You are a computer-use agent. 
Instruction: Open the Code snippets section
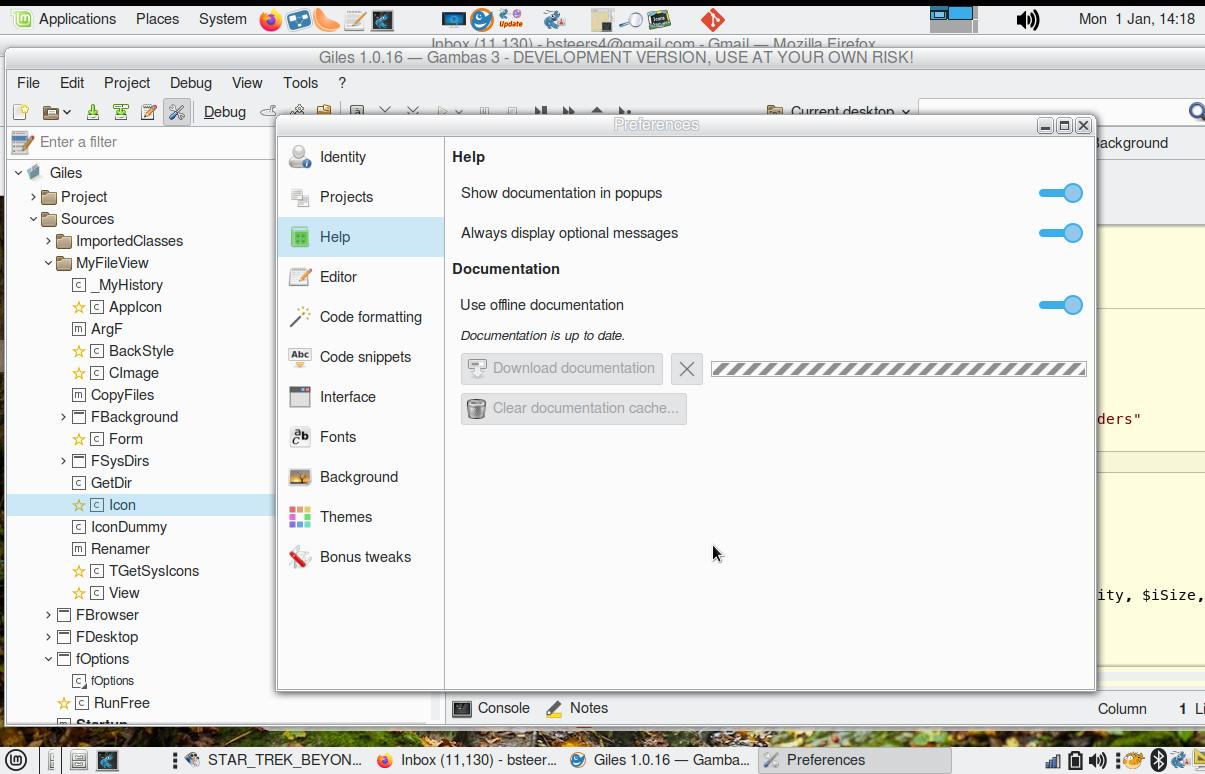tap(364, 357)
